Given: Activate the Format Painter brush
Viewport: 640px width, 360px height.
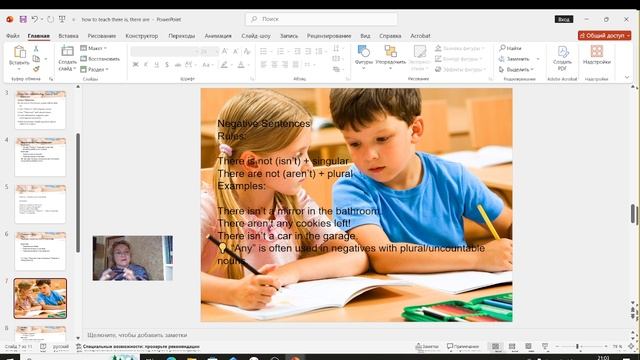Looking at the screenshot, I should (x=36, y=69).
